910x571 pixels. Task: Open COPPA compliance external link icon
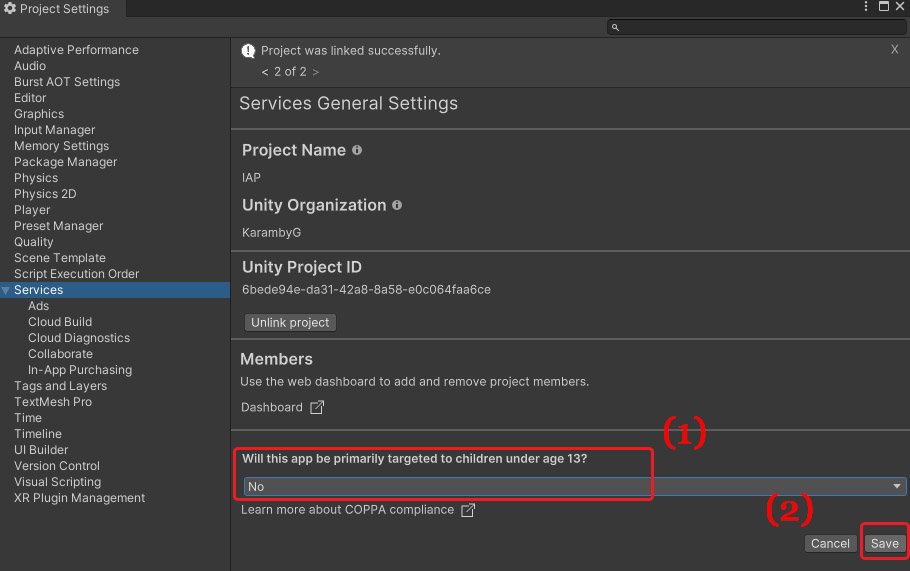(x=468, y=510)
